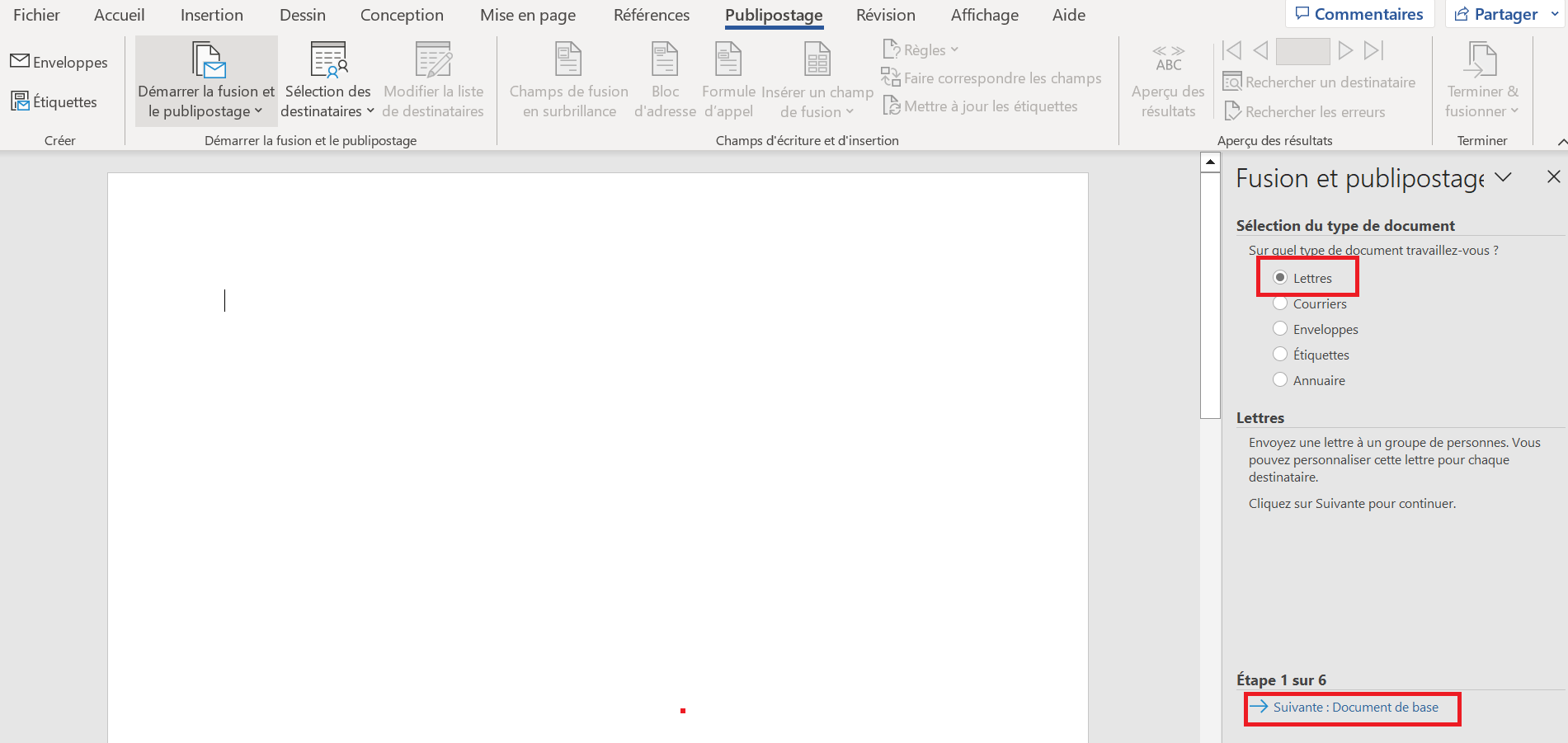
Task: Expand the Partager dropdown arrow
Action: click(x=1555, y=14)
